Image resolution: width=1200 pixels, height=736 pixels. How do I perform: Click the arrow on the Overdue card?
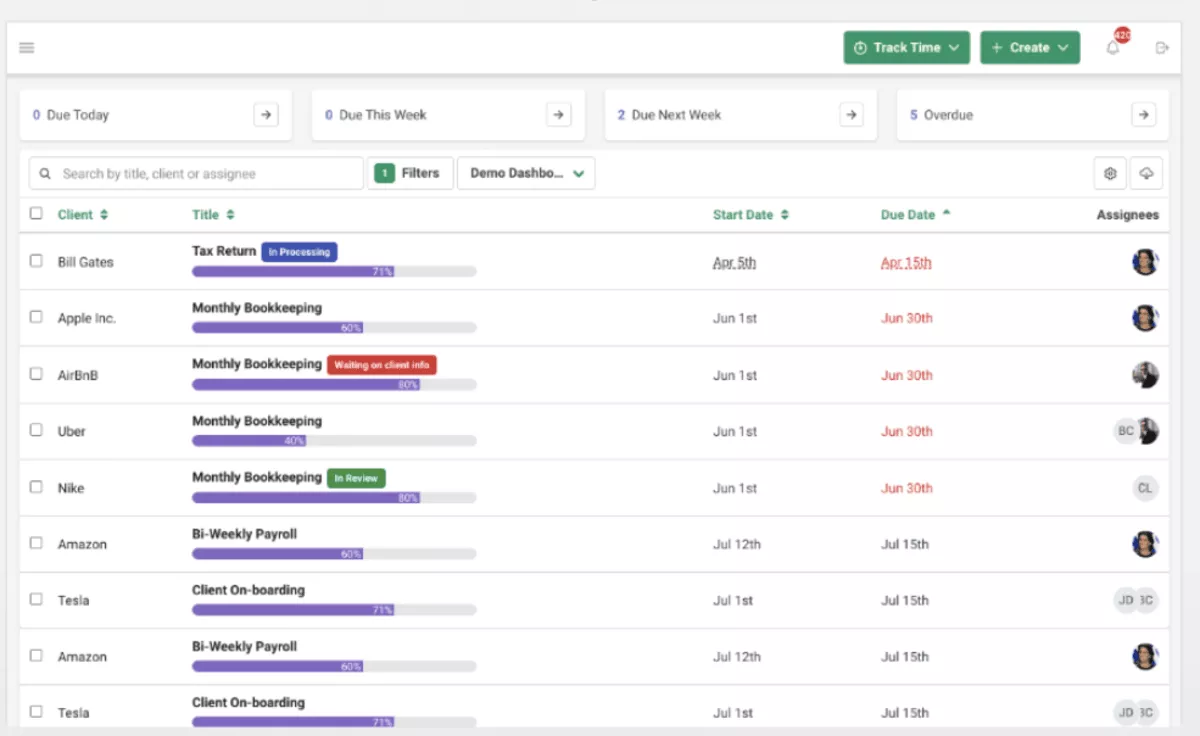tap(1144, 114)
